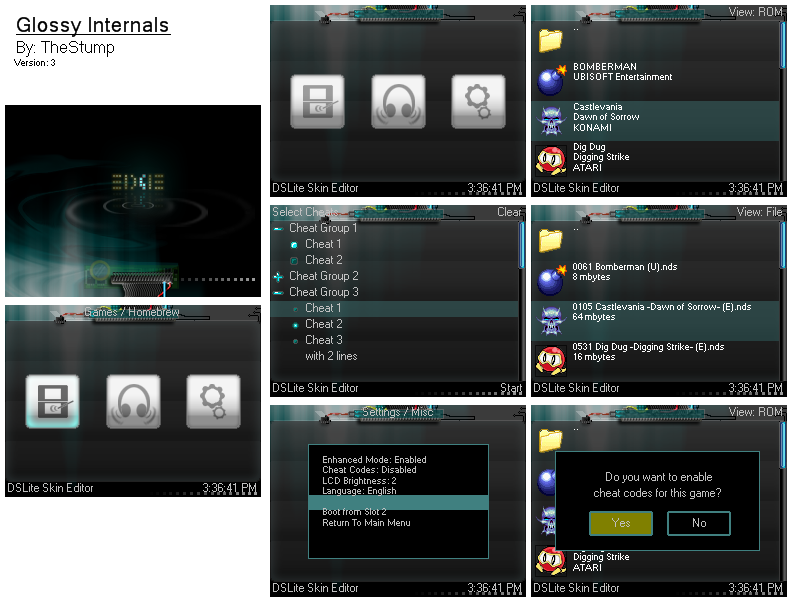Viewport: 792px width, 602px height.
Task: Click the 'By: TheStump' author text
Action: [x=65, y=47]
